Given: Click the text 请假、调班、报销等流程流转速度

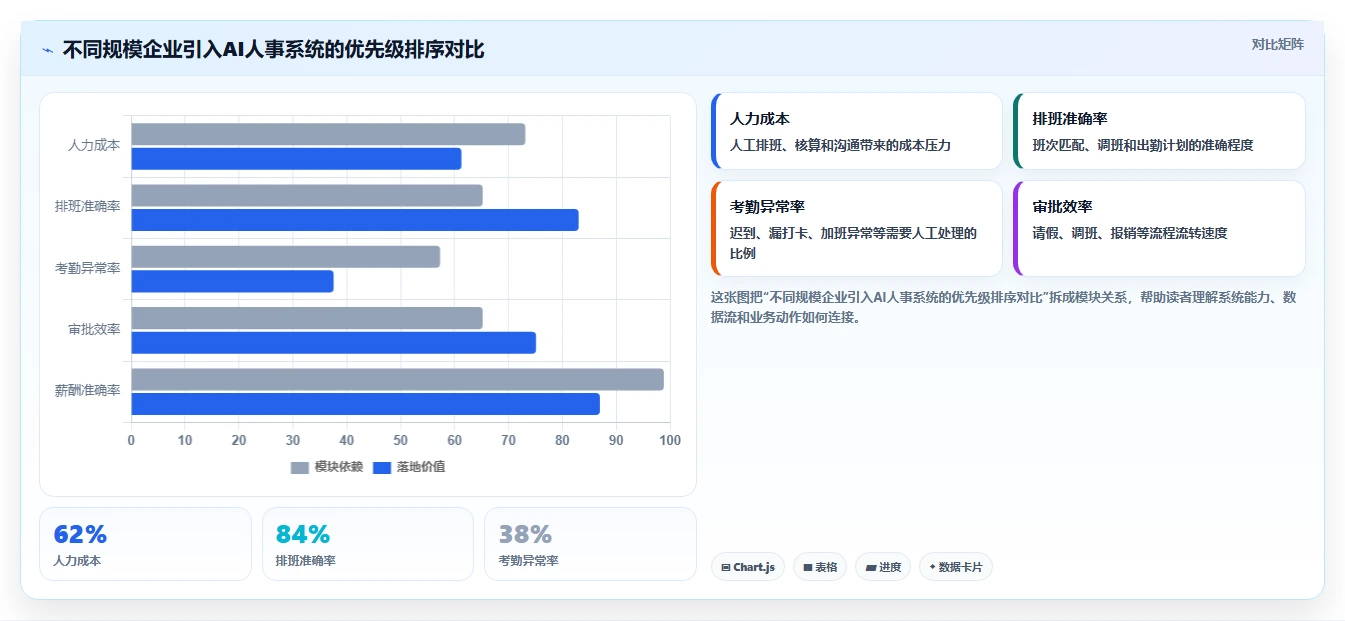Looking at the screenshot, I should (1130, 233).
